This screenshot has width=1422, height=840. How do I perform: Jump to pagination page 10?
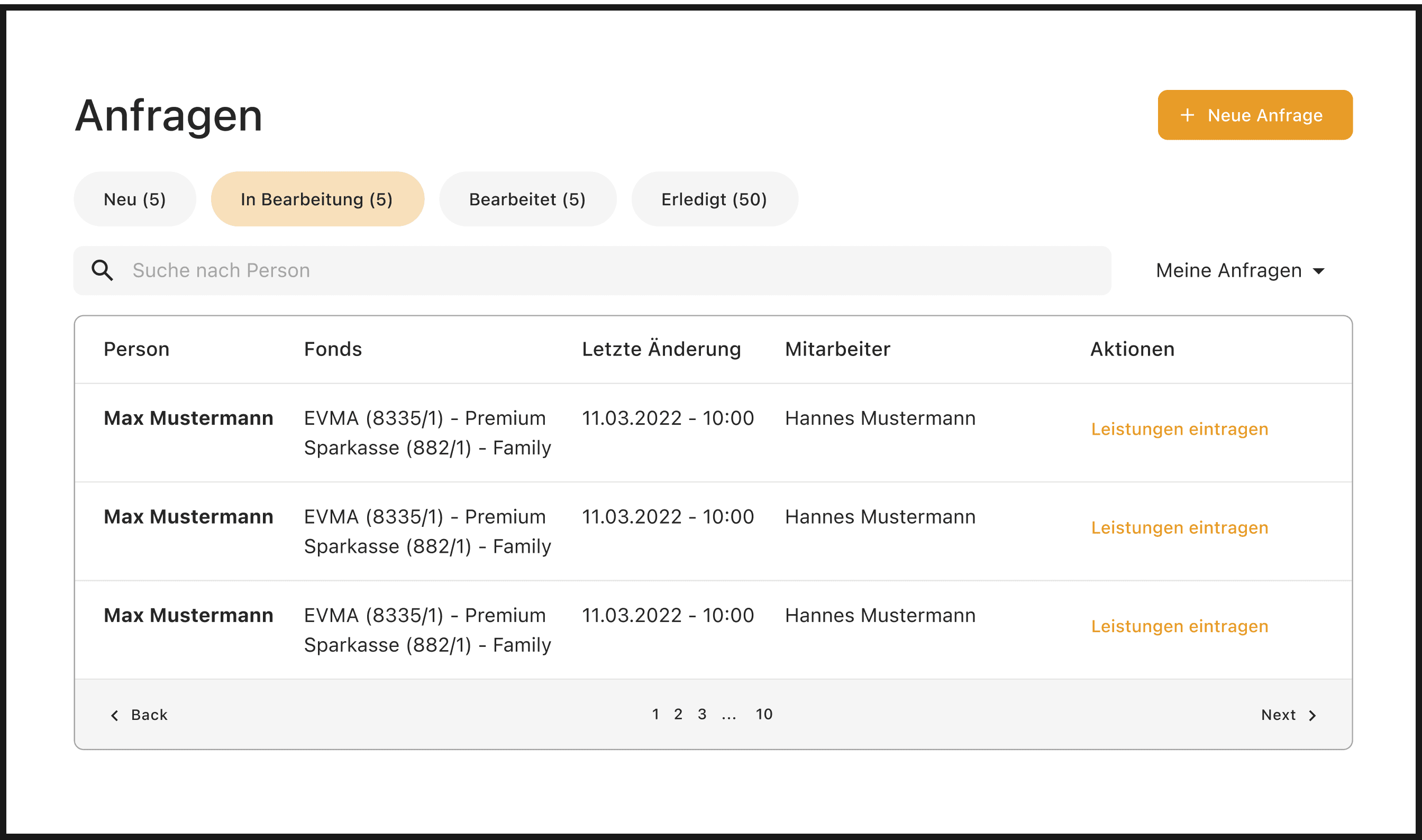(764, 714)
